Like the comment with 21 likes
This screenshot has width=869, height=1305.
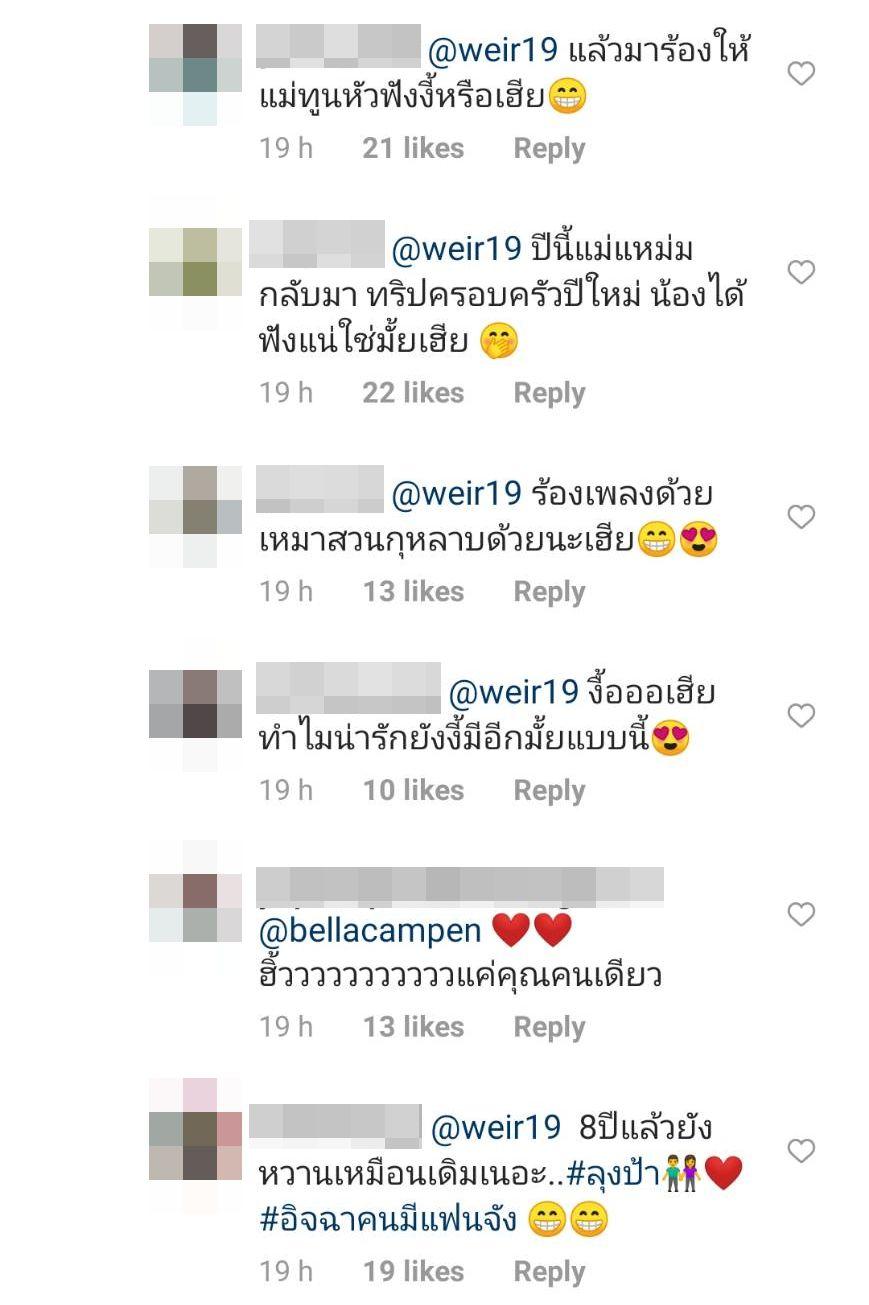tap(801, 73)
